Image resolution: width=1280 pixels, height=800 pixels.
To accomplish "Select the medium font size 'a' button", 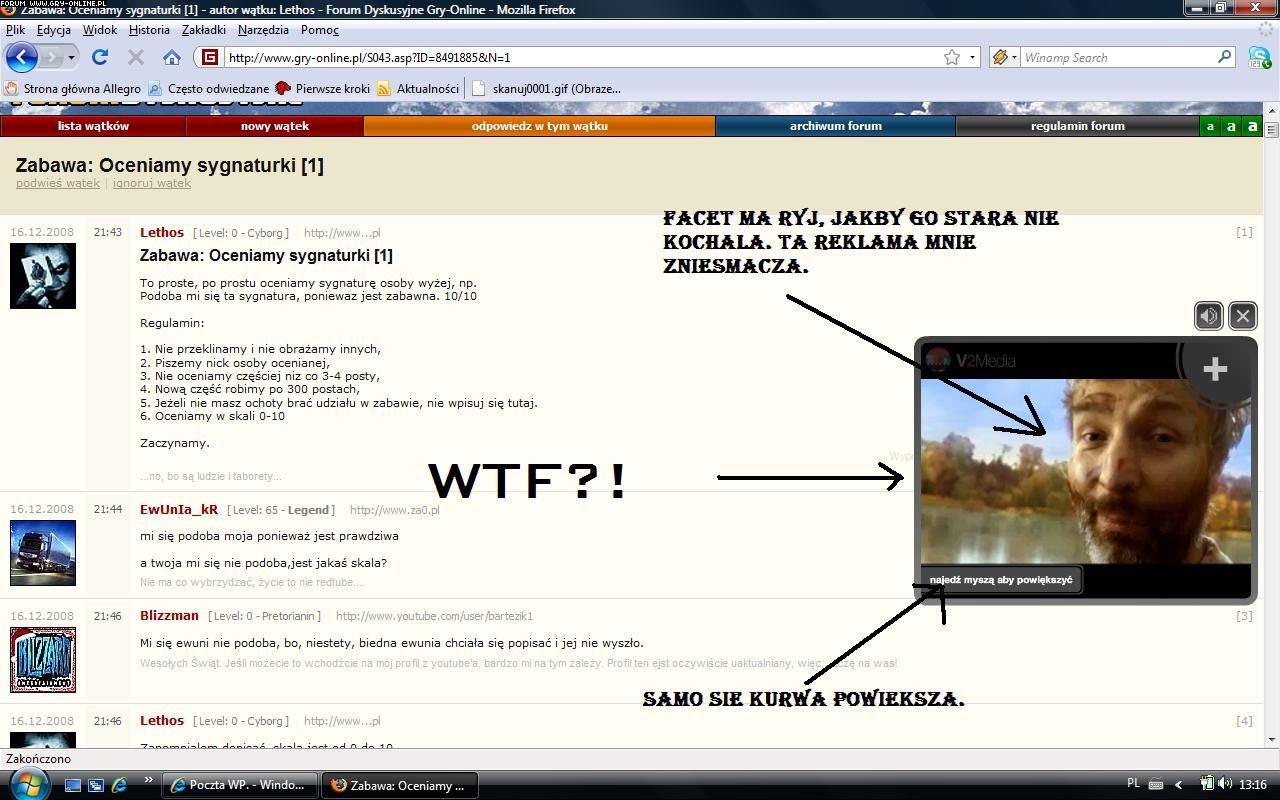I will [1231, 126].
